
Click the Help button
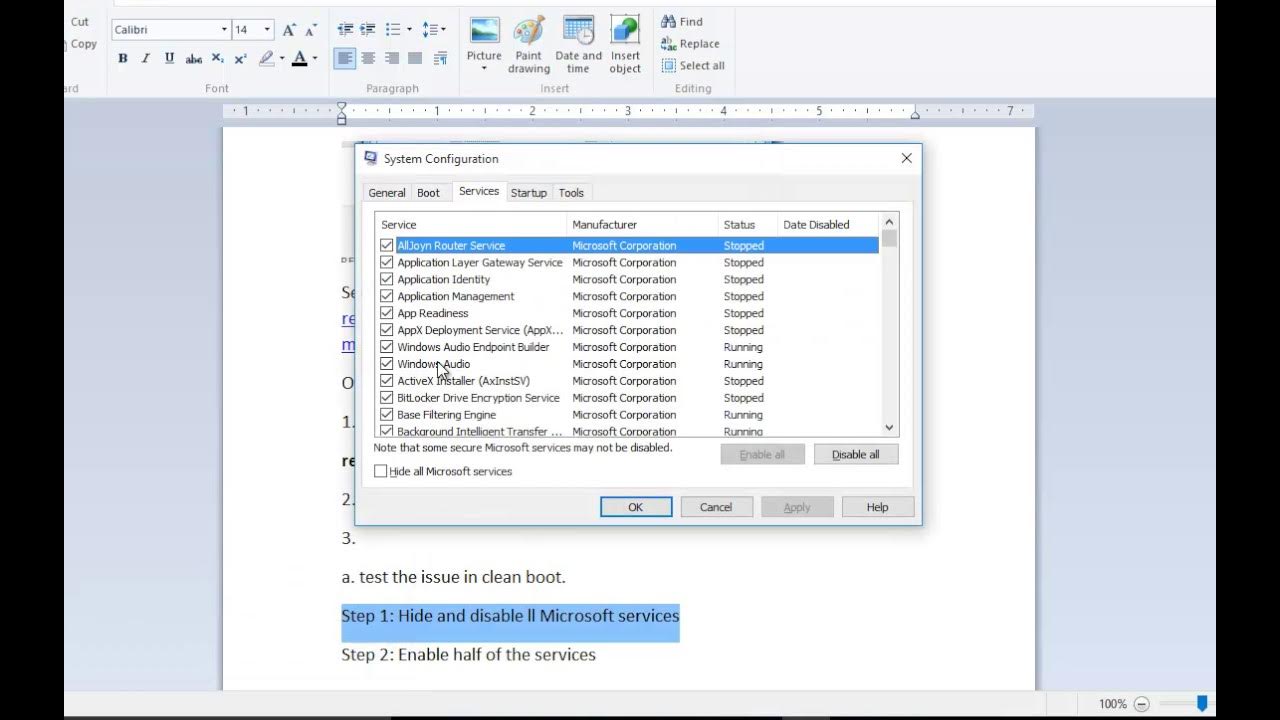pyautogui.click(x=877, y=507)
